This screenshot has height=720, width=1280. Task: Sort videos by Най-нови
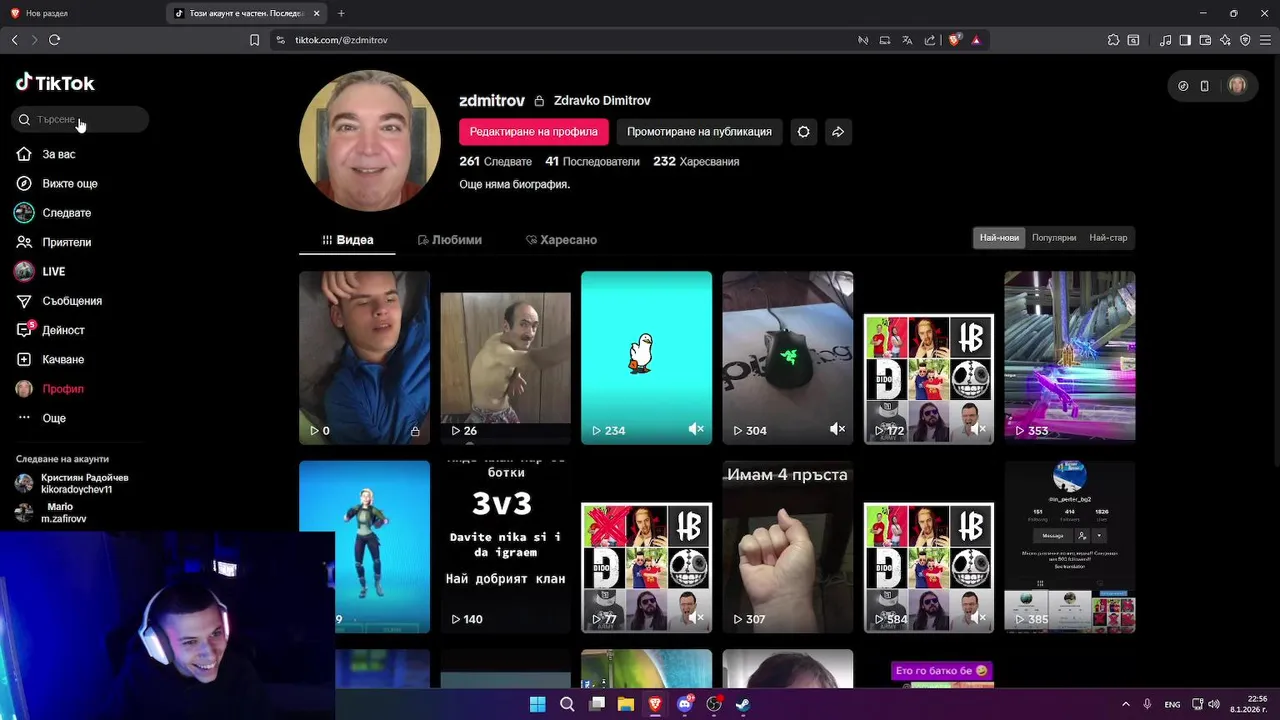(999, 238)
